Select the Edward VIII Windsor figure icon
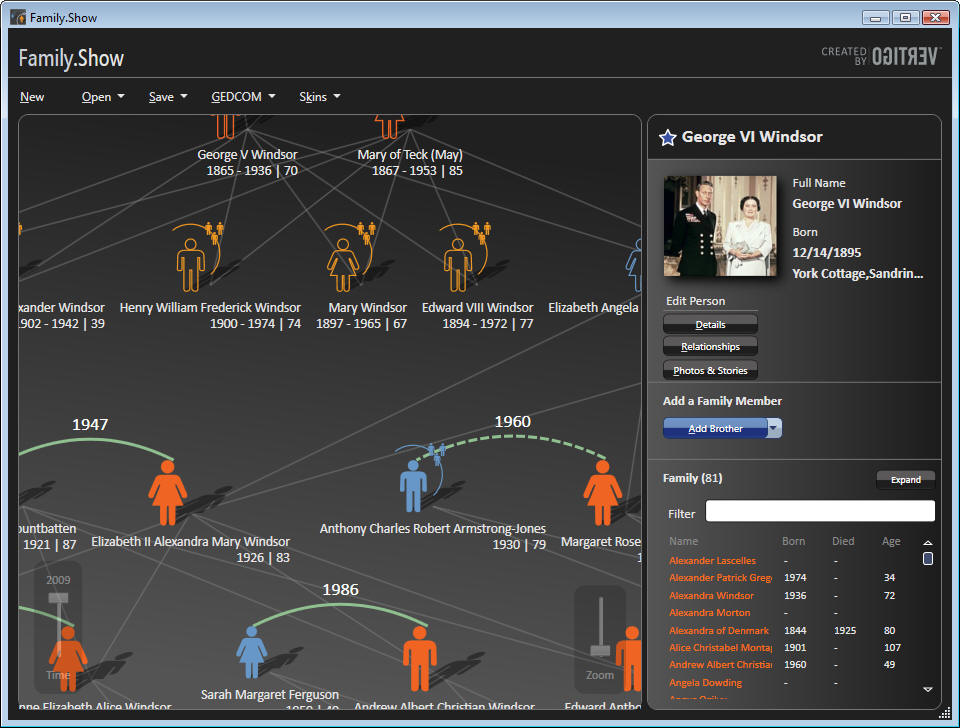The height and width of the screenshot is (728, 960). click(458, 265)
